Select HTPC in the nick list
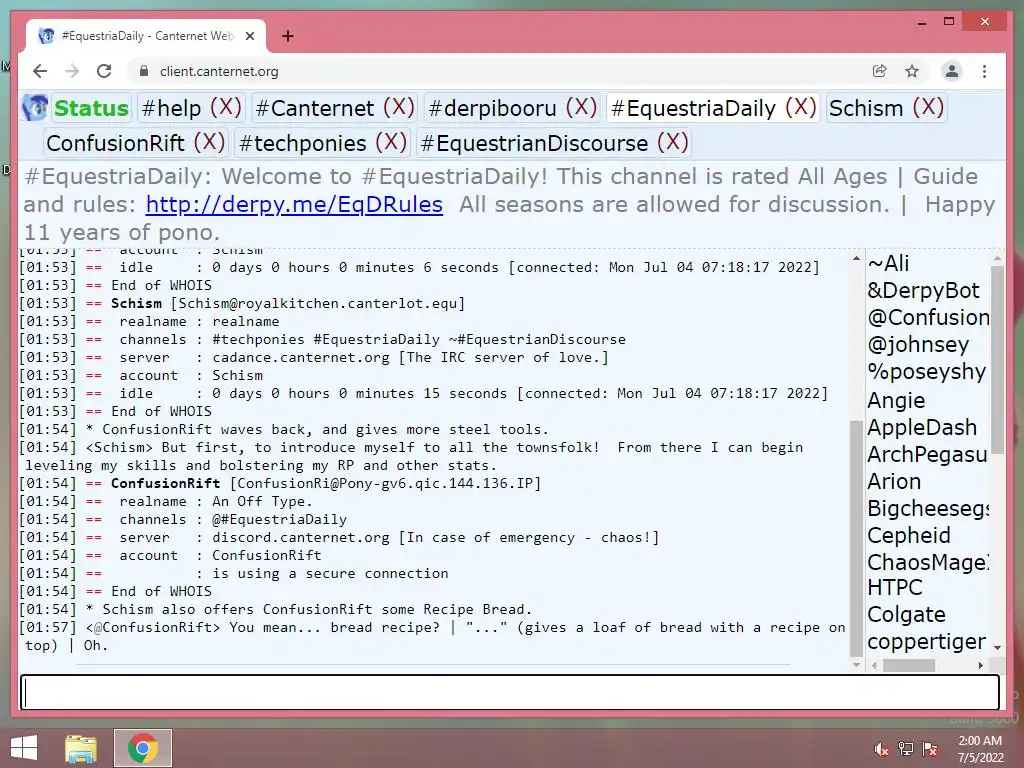The image size is (1024, 768). [895, 587]
